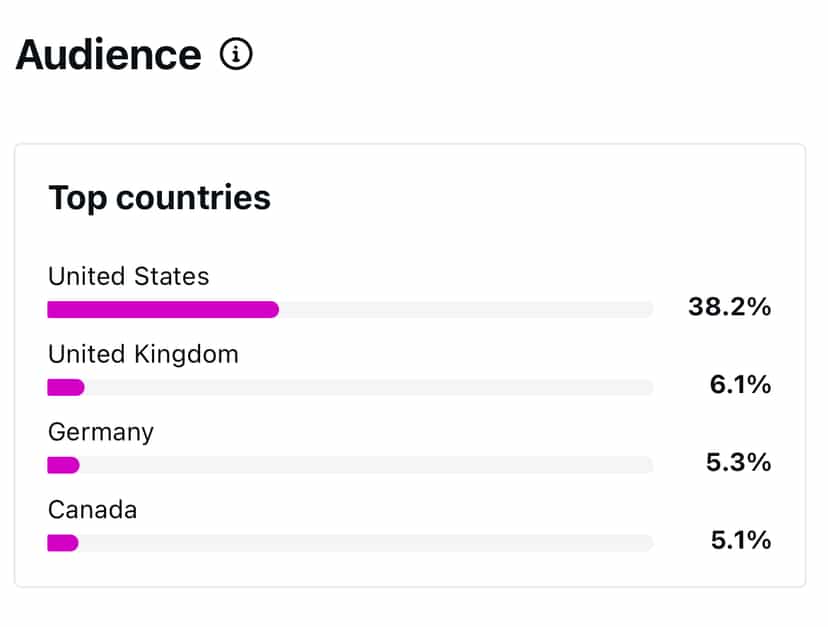Click the 5.1% percentage value

tap(740, 541)
